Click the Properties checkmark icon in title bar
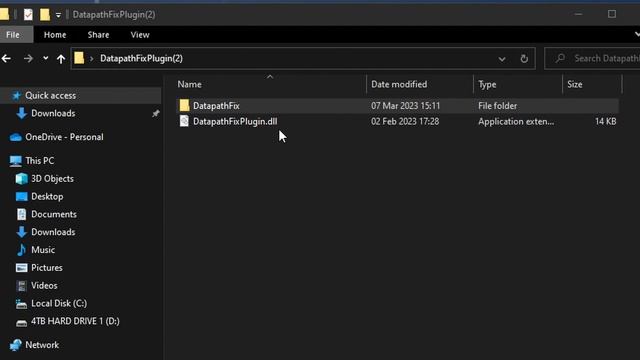 pos(28,15)
